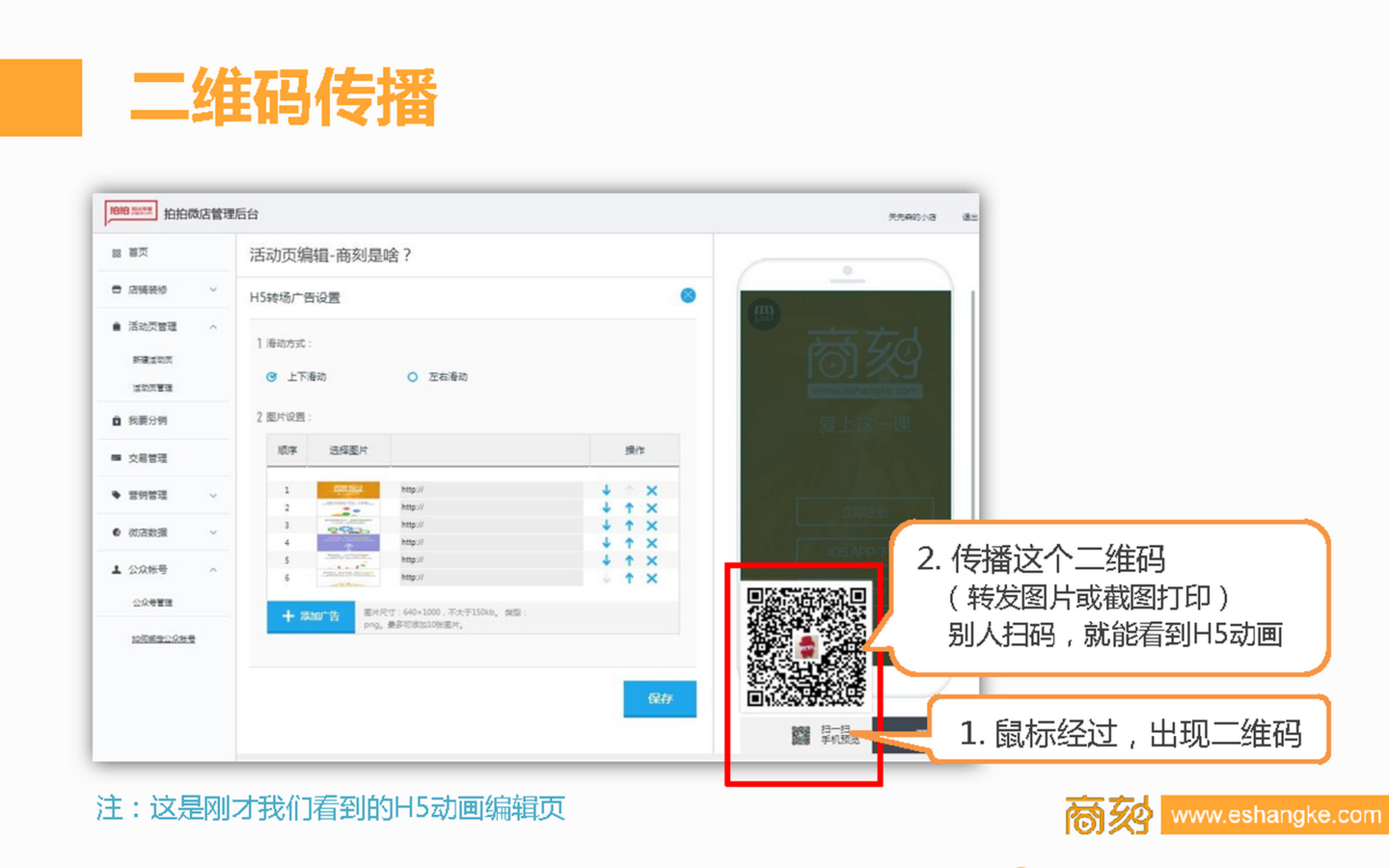Click the URL field in row 4
The height and width of the screenshot is (868, 1389).
pyautogui.click(x=490, y=542)
